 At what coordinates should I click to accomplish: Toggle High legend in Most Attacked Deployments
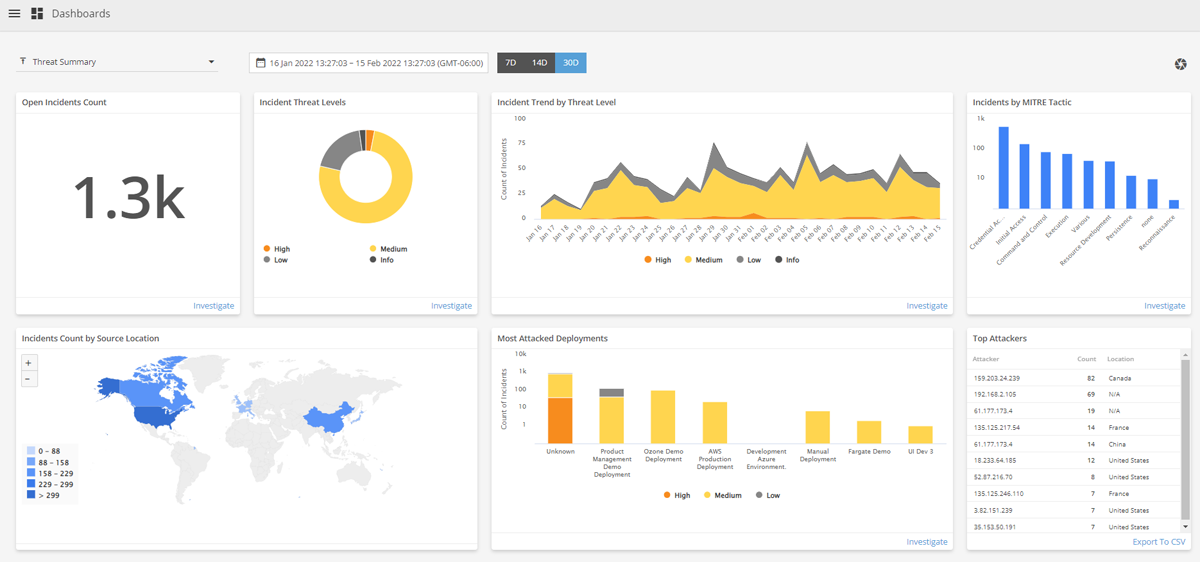[677, 495]
